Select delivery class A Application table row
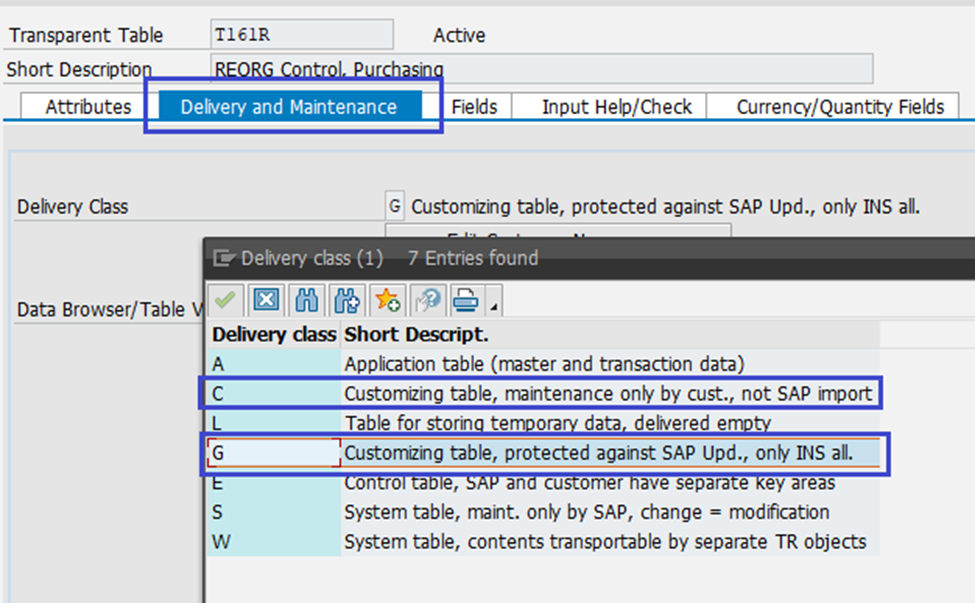 coord(544,365)
